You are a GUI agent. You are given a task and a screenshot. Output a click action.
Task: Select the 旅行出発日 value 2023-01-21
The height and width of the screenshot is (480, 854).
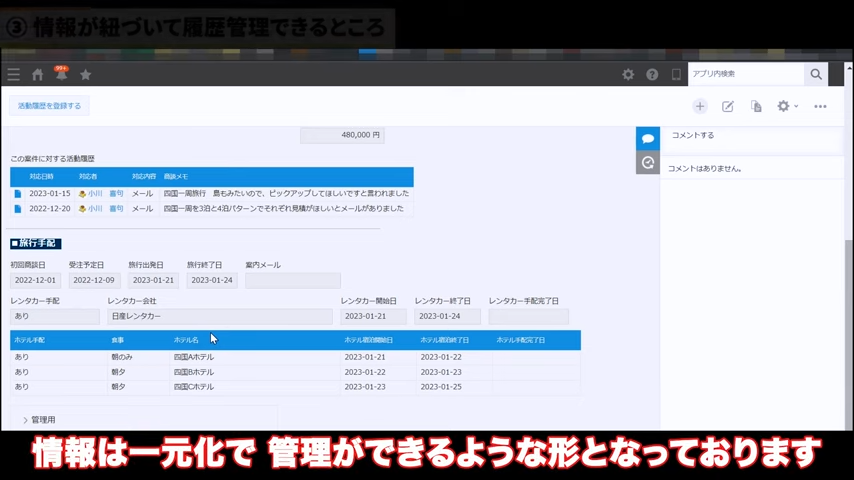[153, 280]
